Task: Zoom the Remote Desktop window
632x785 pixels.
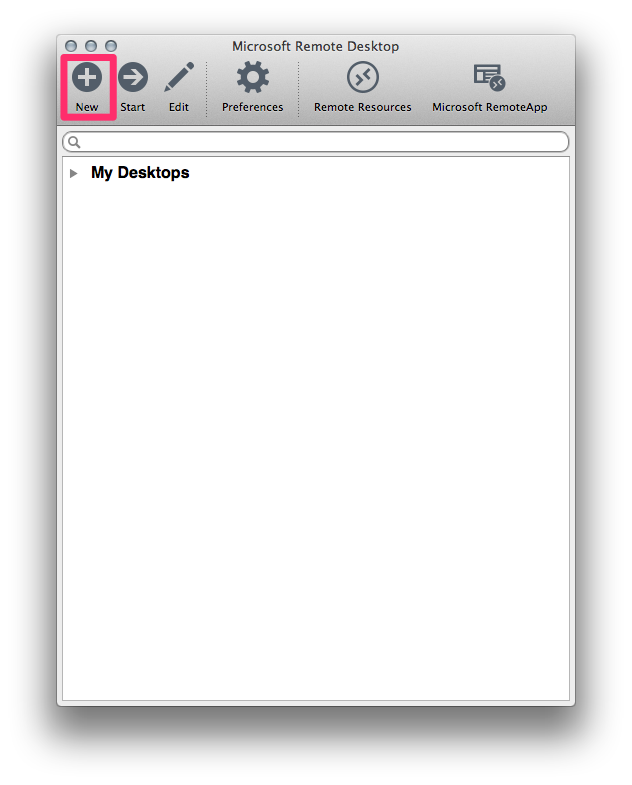Action: point(111,46)
